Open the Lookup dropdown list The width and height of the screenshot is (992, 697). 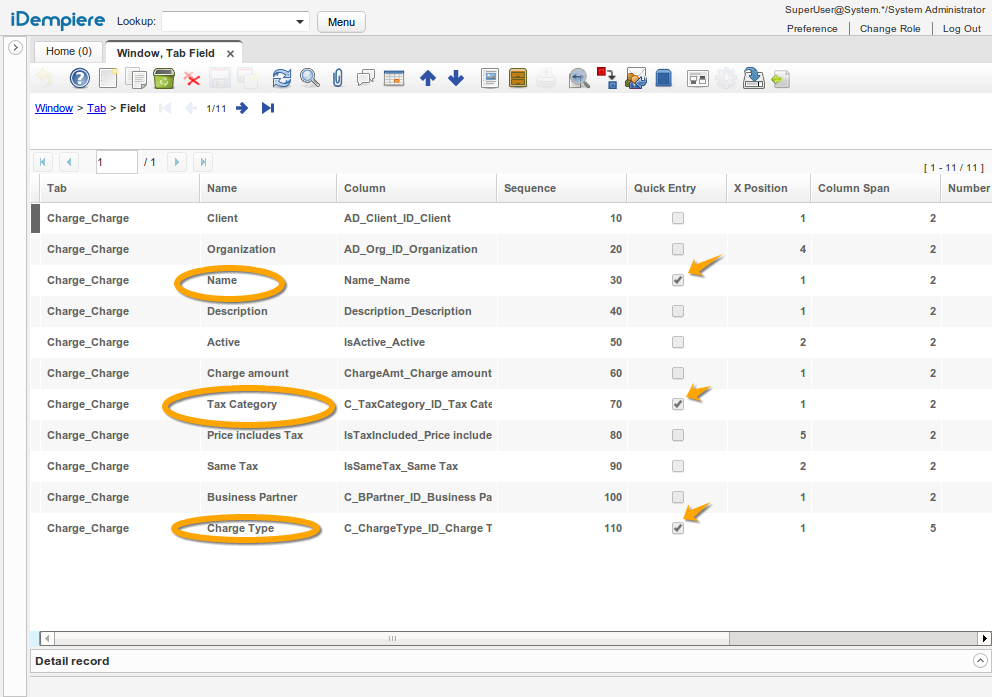pyautogui.click(x=300, y=22)
